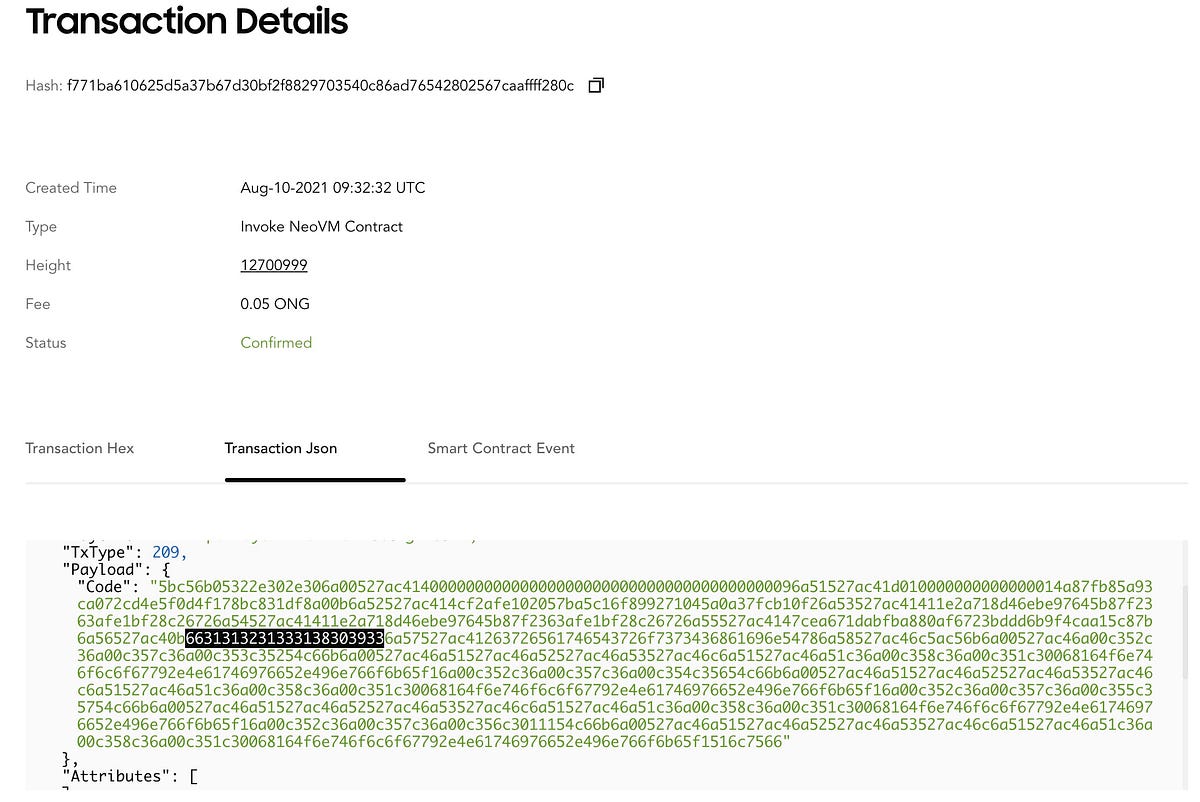
Task: Open the Smart Contract Event tab
Action: (x=501, y=448)
